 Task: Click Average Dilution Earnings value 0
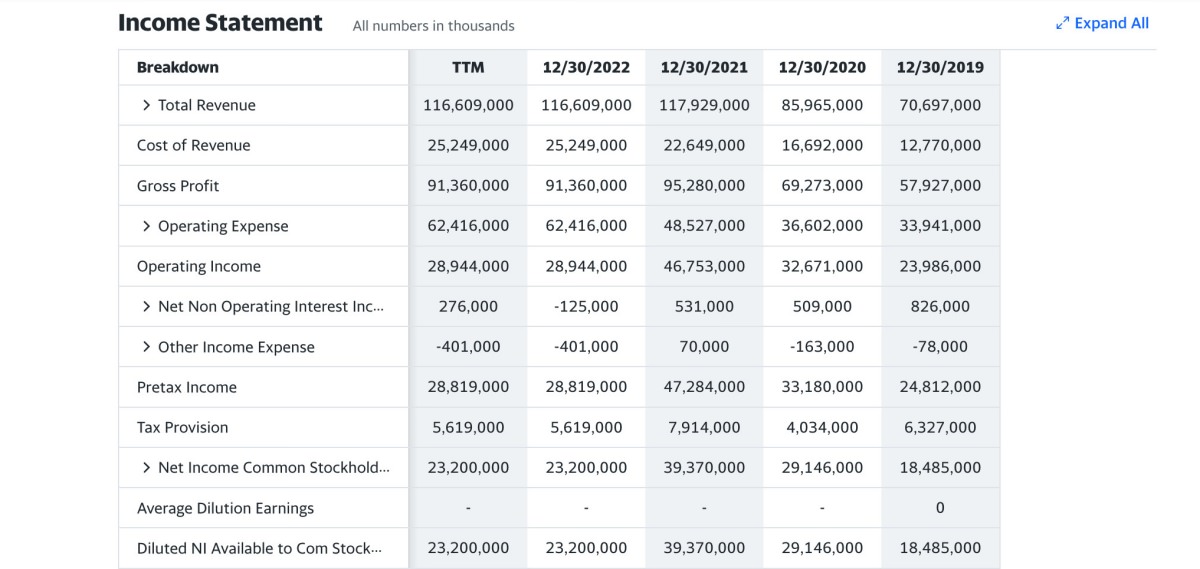click(940, 508)
